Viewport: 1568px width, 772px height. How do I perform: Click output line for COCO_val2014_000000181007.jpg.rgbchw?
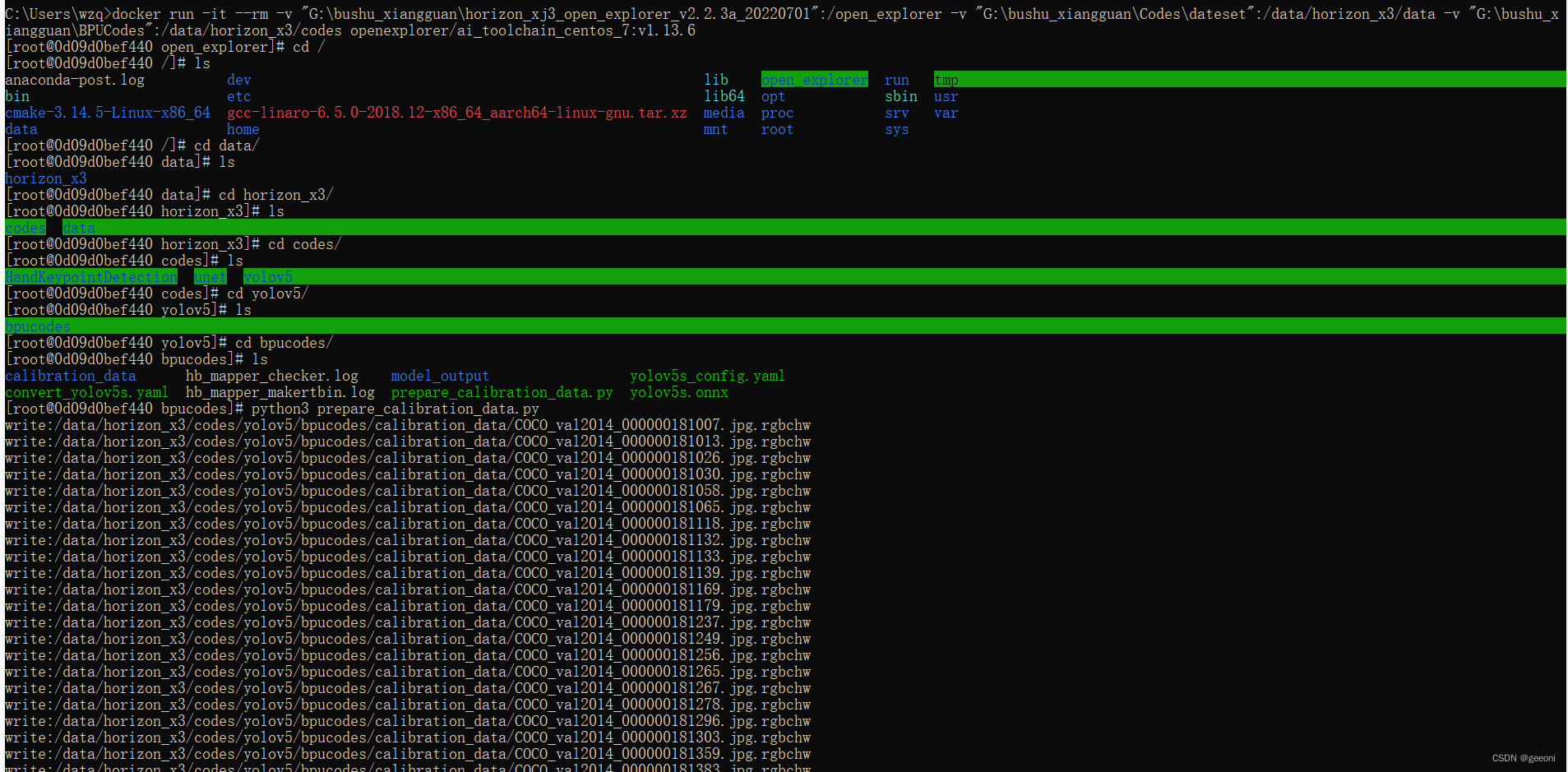point(408,425)
